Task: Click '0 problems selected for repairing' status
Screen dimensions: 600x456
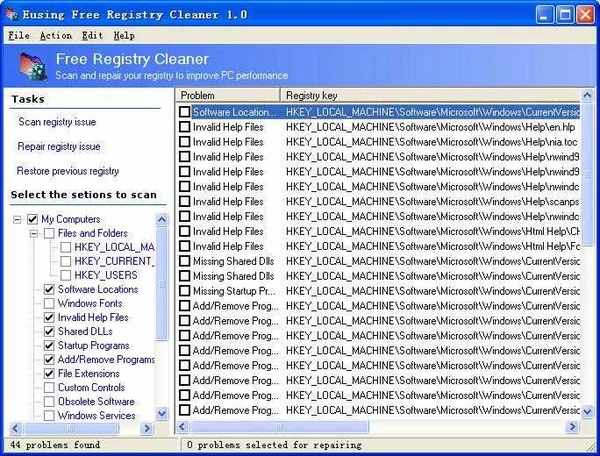Action: [274, 445]
